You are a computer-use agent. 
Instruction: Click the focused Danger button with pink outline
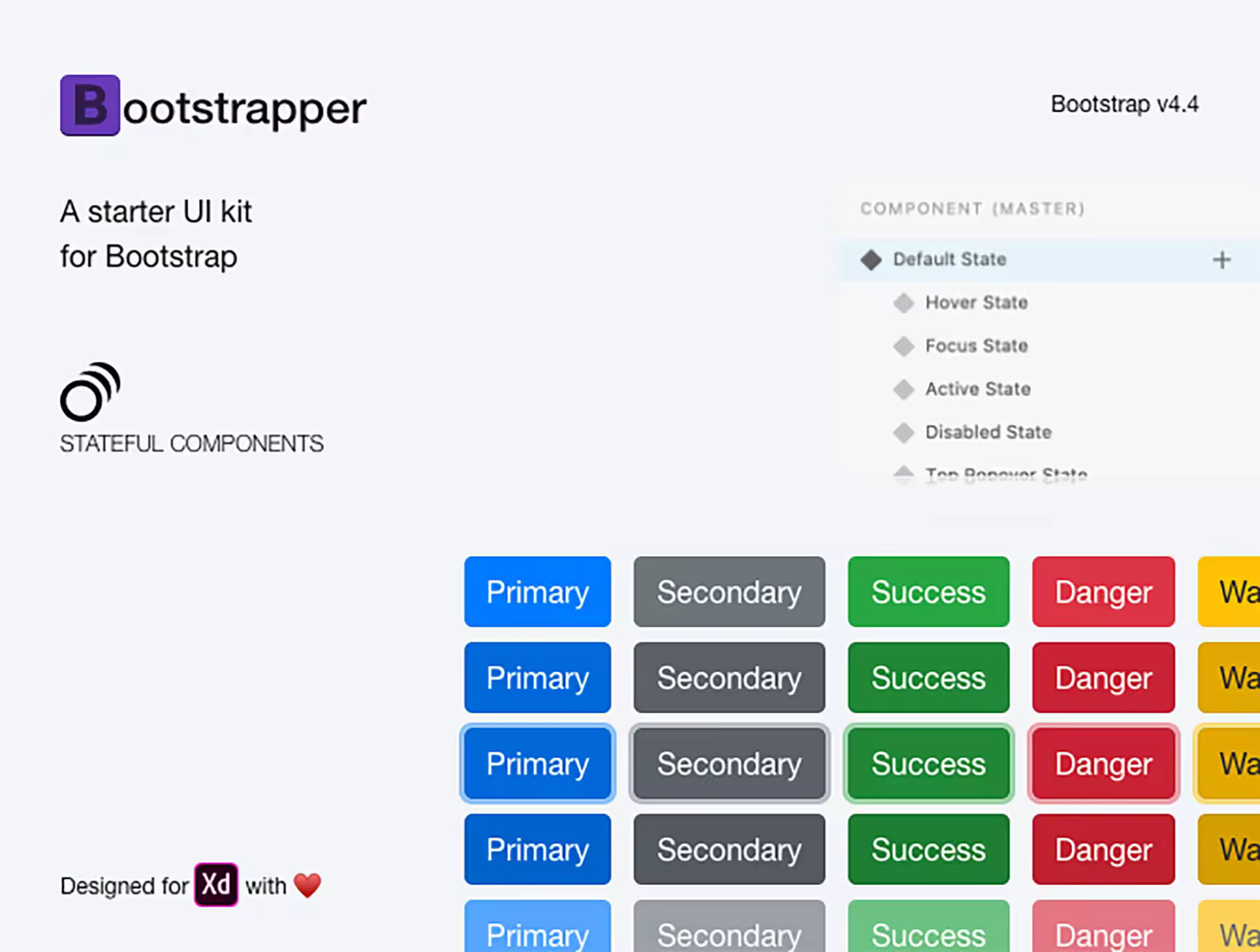(1103, 763)
